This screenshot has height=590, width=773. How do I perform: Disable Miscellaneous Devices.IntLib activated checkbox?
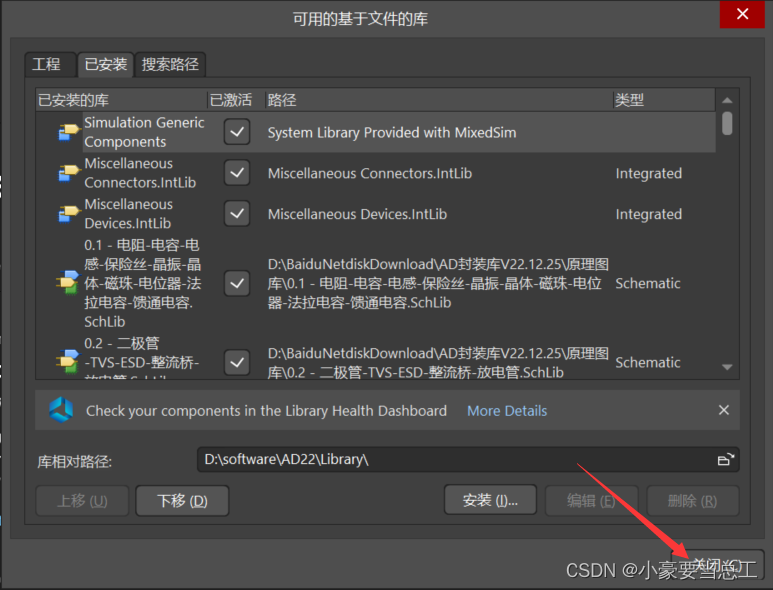237,214
